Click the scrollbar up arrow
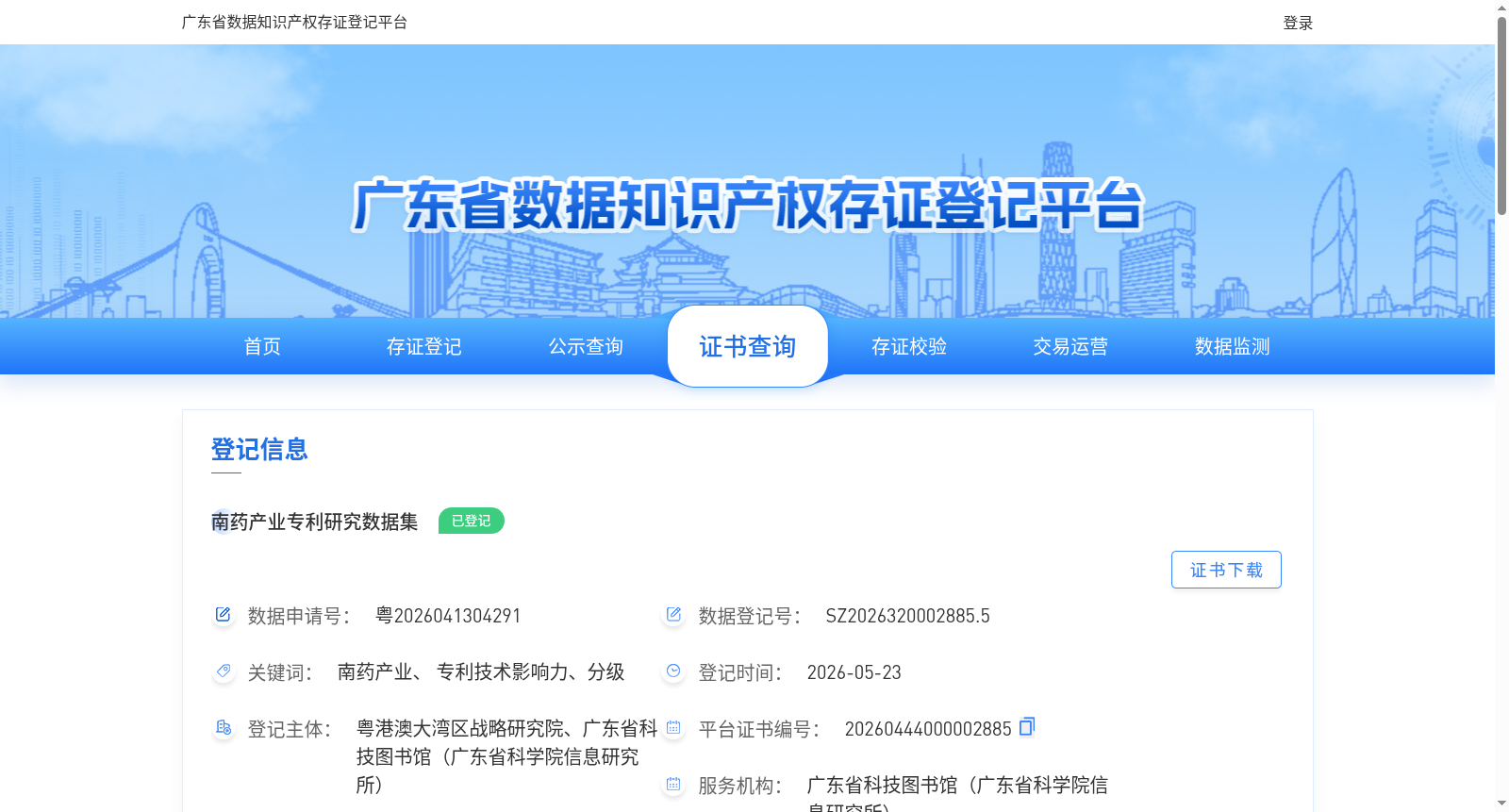Screen dimensions: 1509x812 tap(1501, 8)
